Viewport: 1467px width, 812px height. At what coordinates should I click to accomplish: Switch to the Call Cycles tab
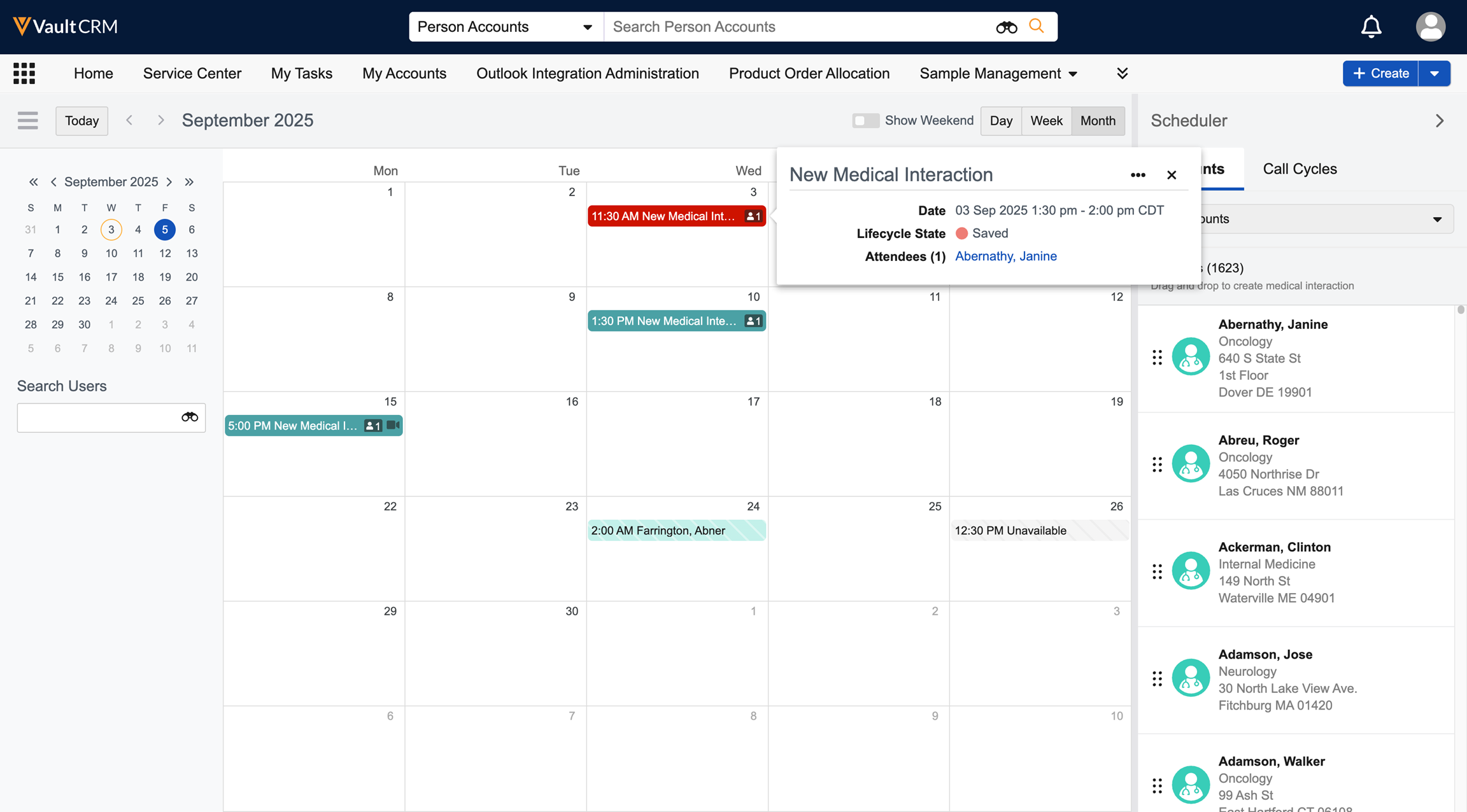1300,169
